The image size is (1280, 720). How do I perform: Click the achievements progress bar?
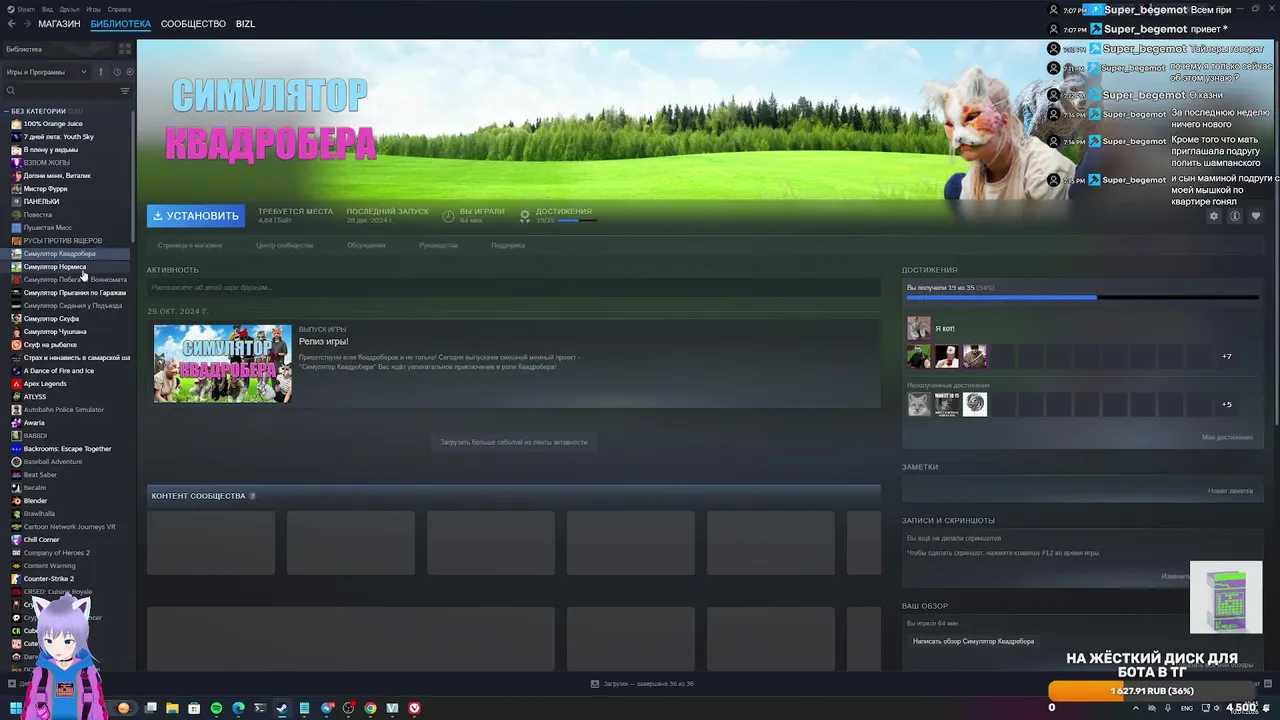pos(1082,298)
